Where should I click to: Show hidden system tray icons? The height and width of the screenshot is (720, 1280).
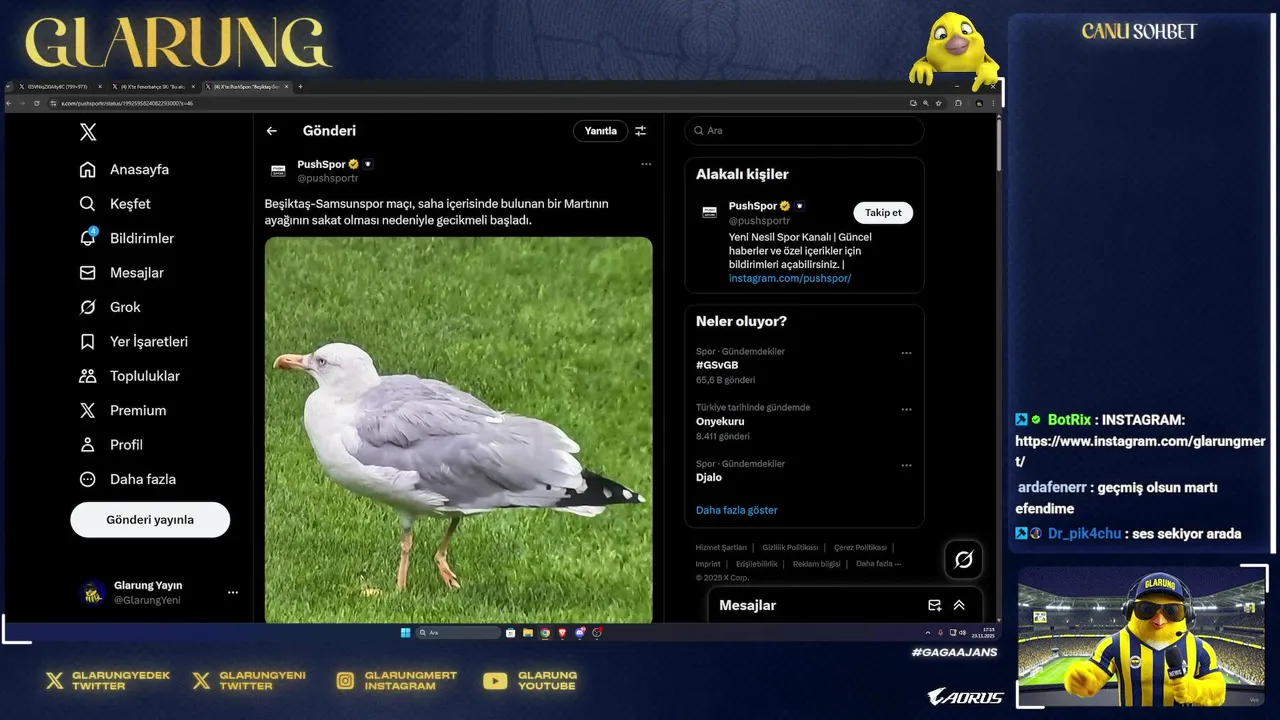pyautogui.click(x=928, y=633)
